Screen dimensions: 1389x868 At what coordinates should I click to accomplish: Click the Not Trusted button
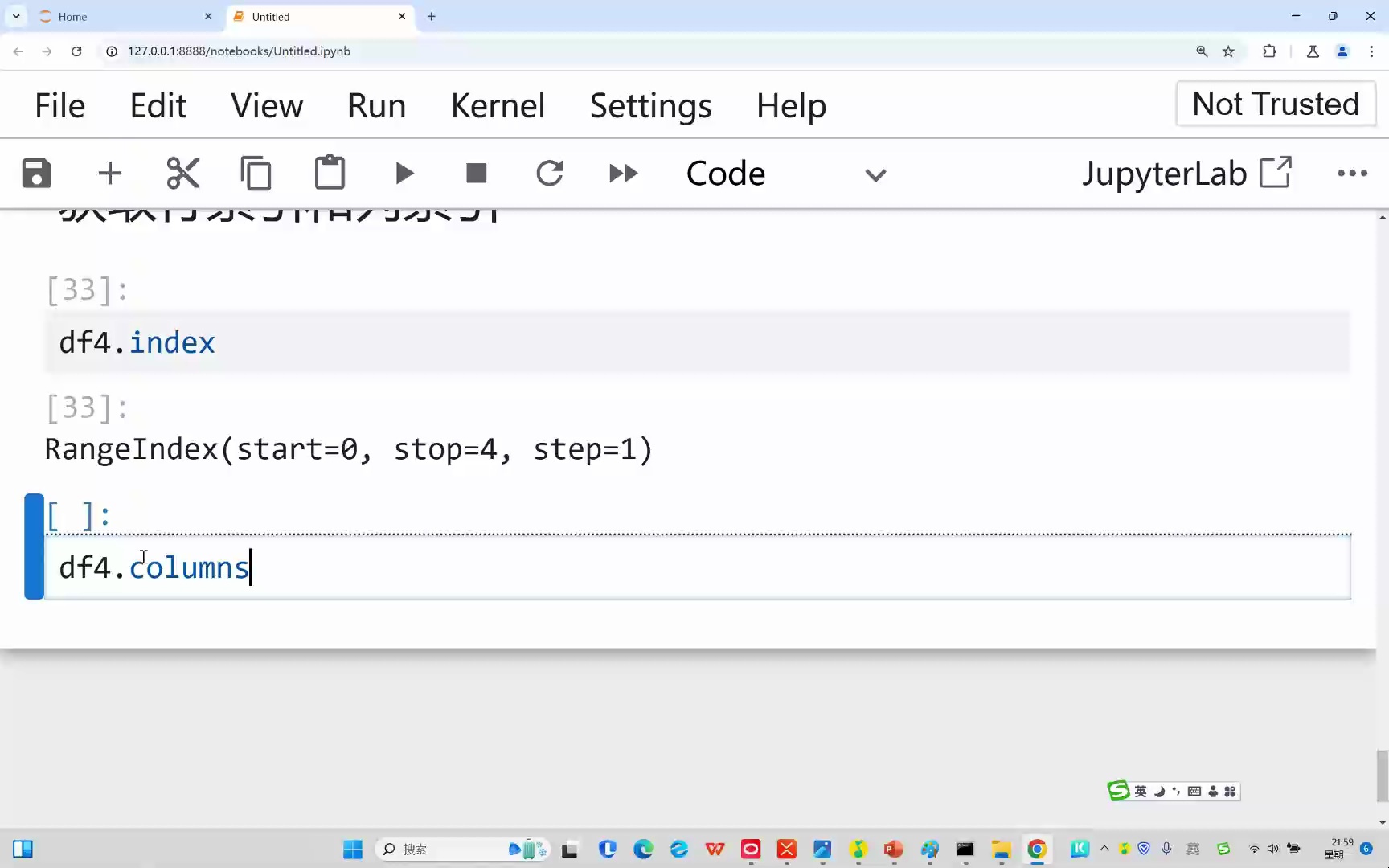click(x=1275, y=104)
